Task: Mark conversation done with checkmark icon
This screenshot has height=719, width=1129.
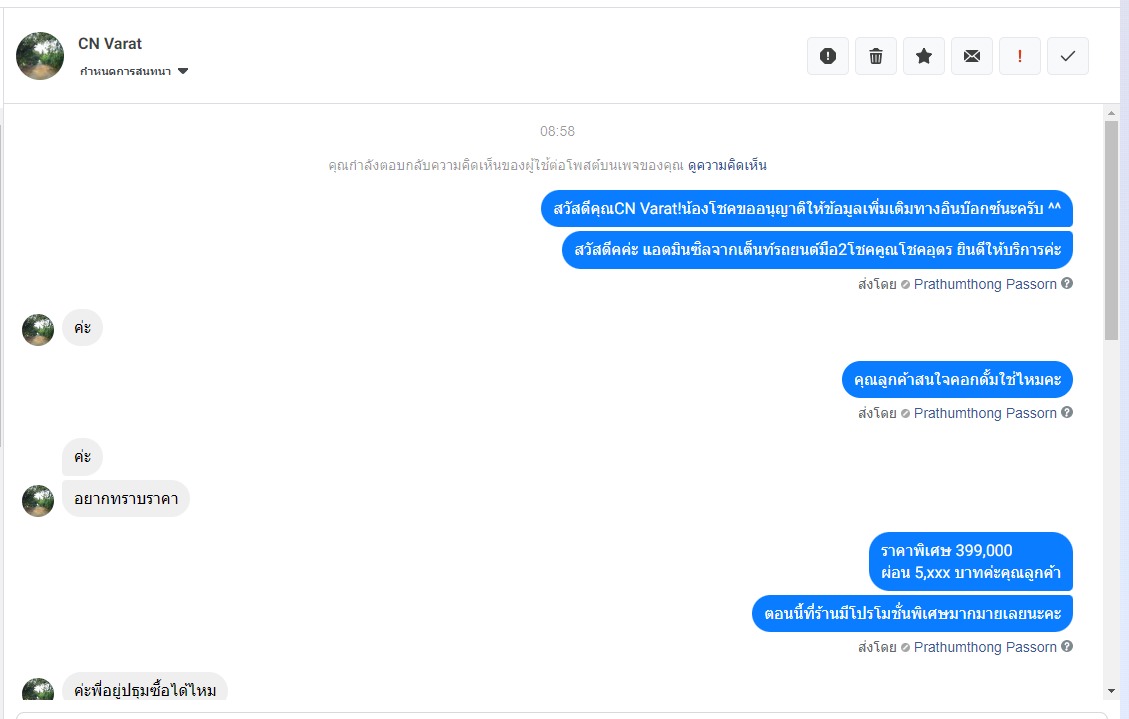Action: 1068,56
